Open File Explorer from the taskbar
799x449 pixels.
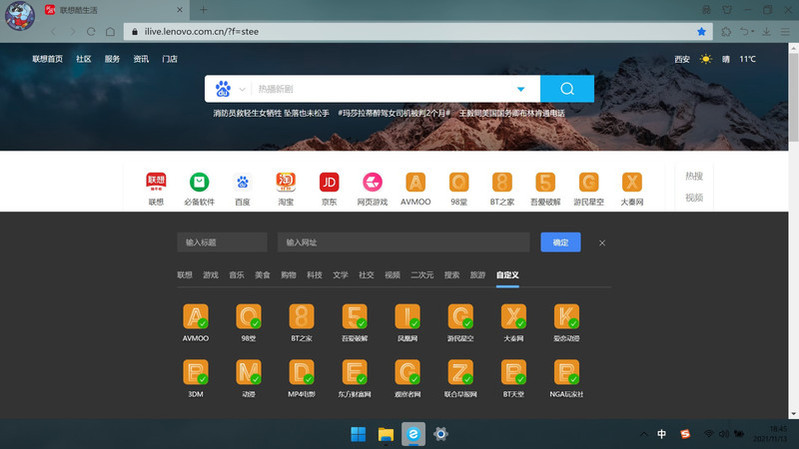pos(385,434)
